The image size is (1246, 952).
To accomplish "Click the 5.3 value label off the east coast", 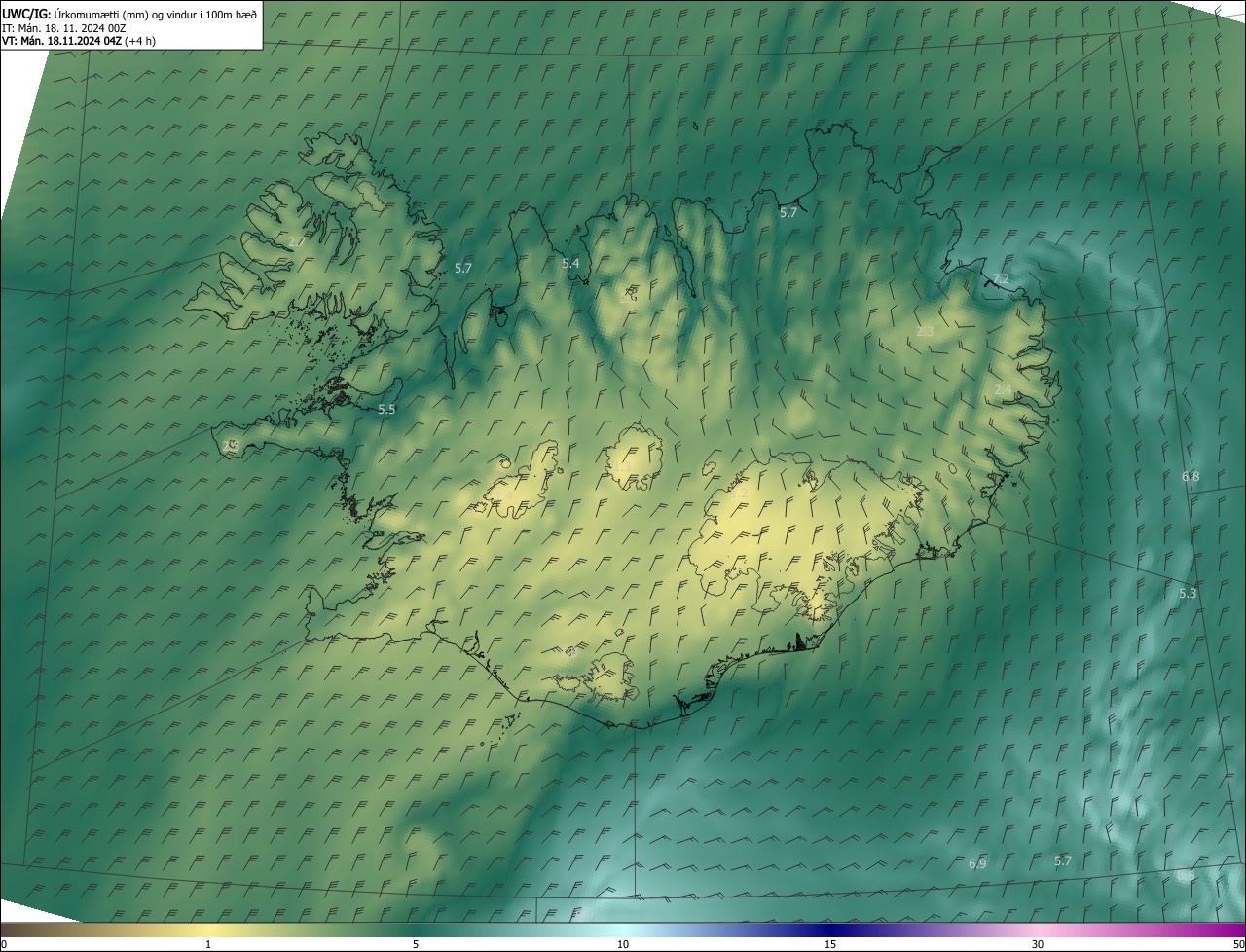I will click(x=1188, y=594).
